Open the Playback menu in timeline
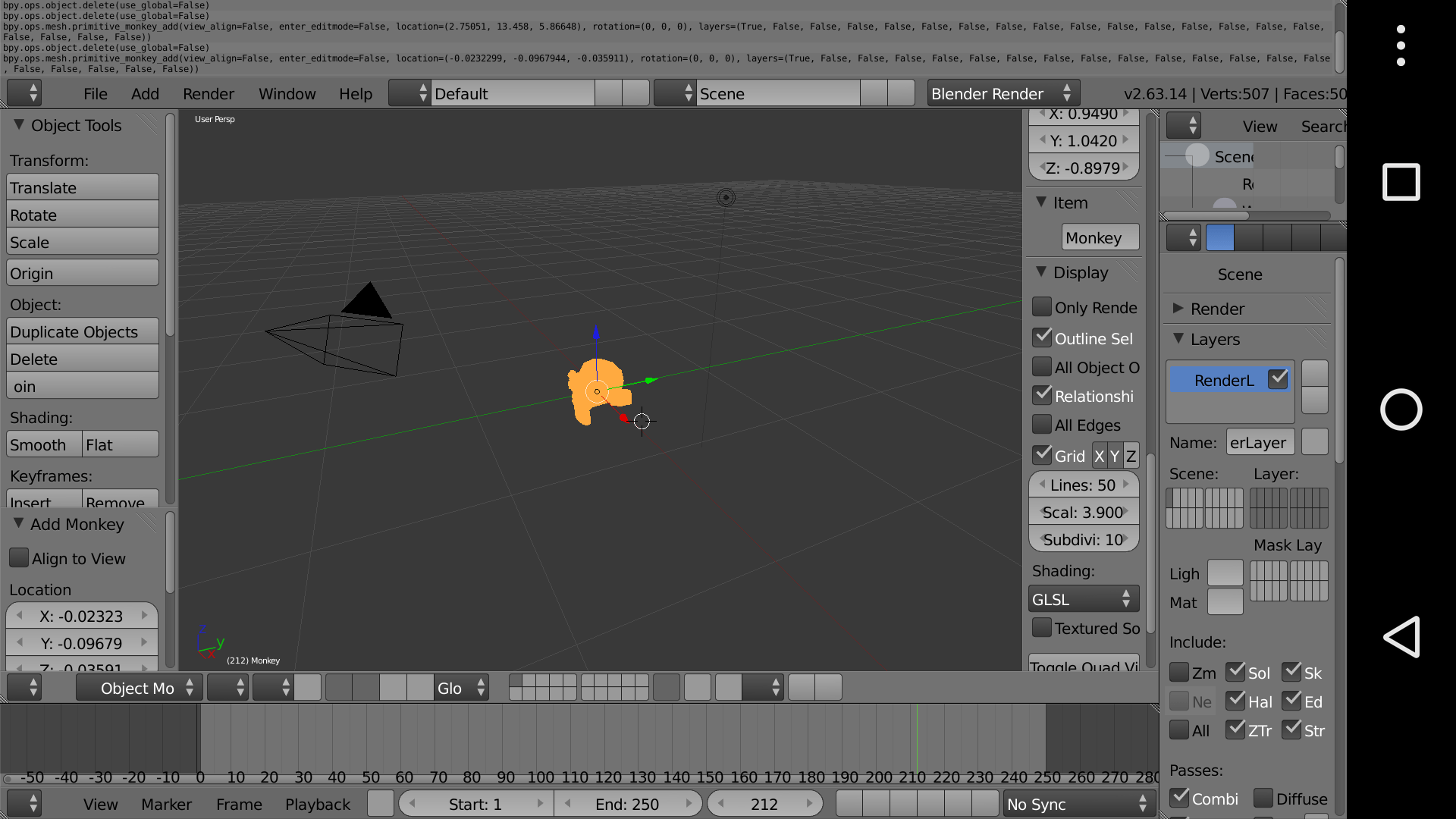This screenshot has height=819, width=1456. click(x=317, y=804)
